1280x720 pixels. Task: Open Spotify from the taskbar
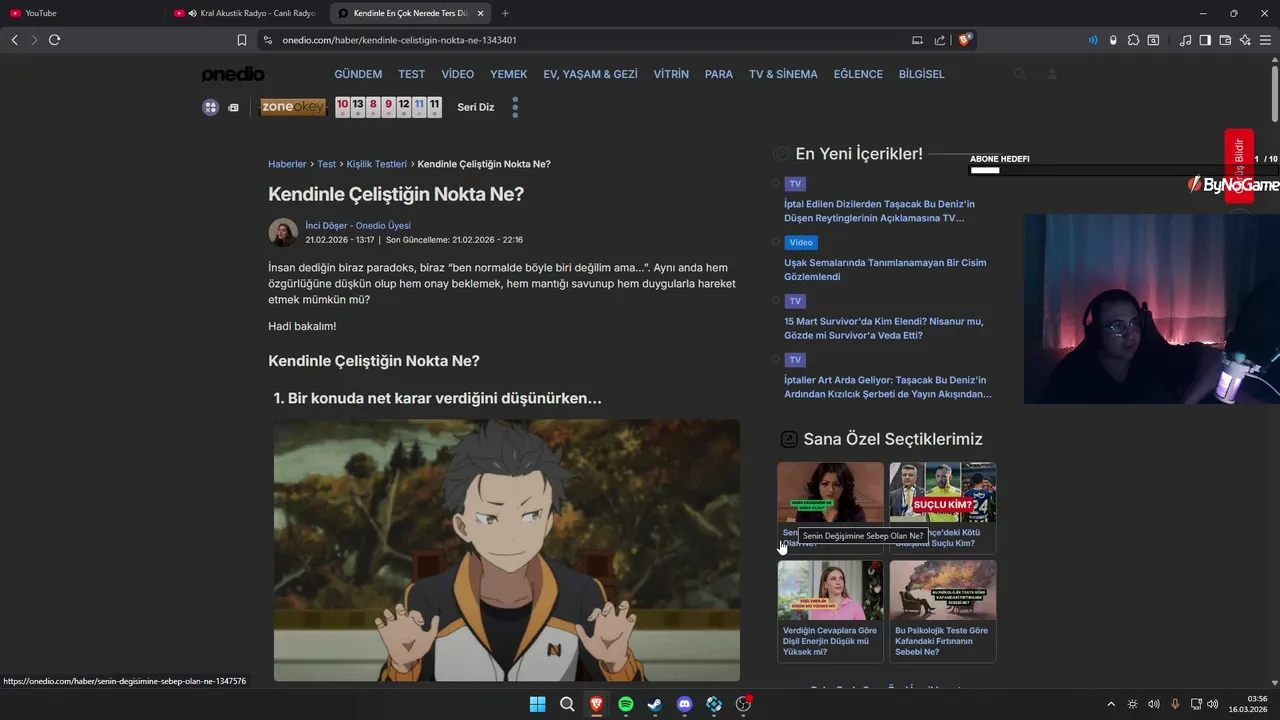626,704
